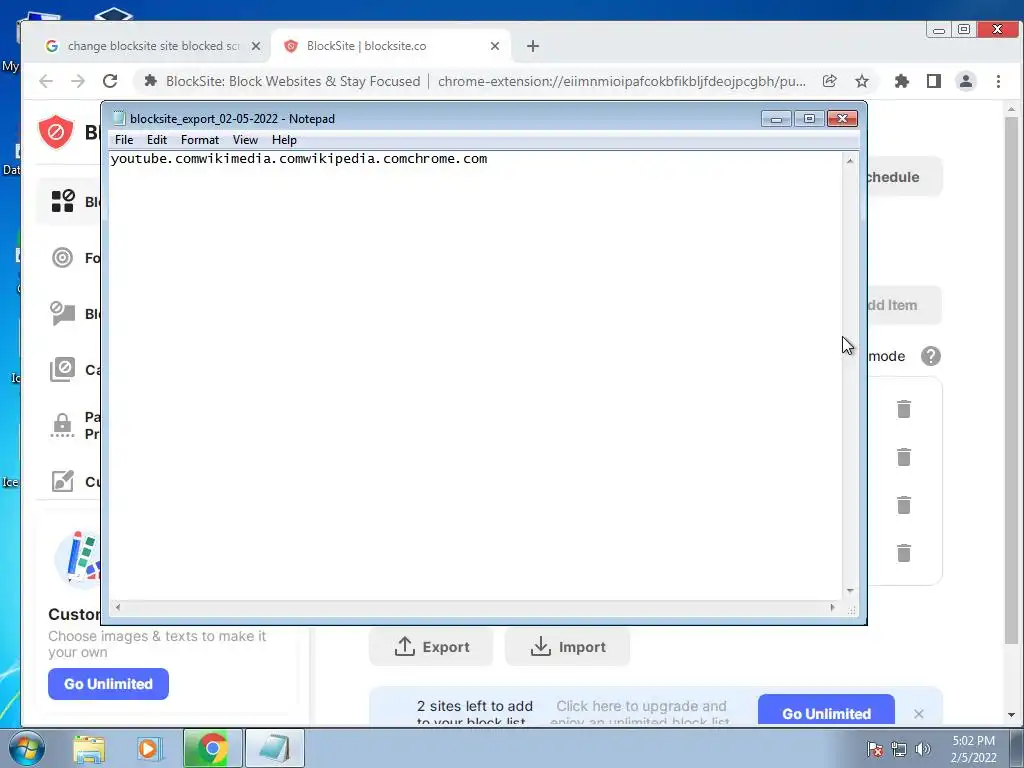
Task: Toggle Chrome side panel icon
Action: pyautogui.click(x=934, y=81)
